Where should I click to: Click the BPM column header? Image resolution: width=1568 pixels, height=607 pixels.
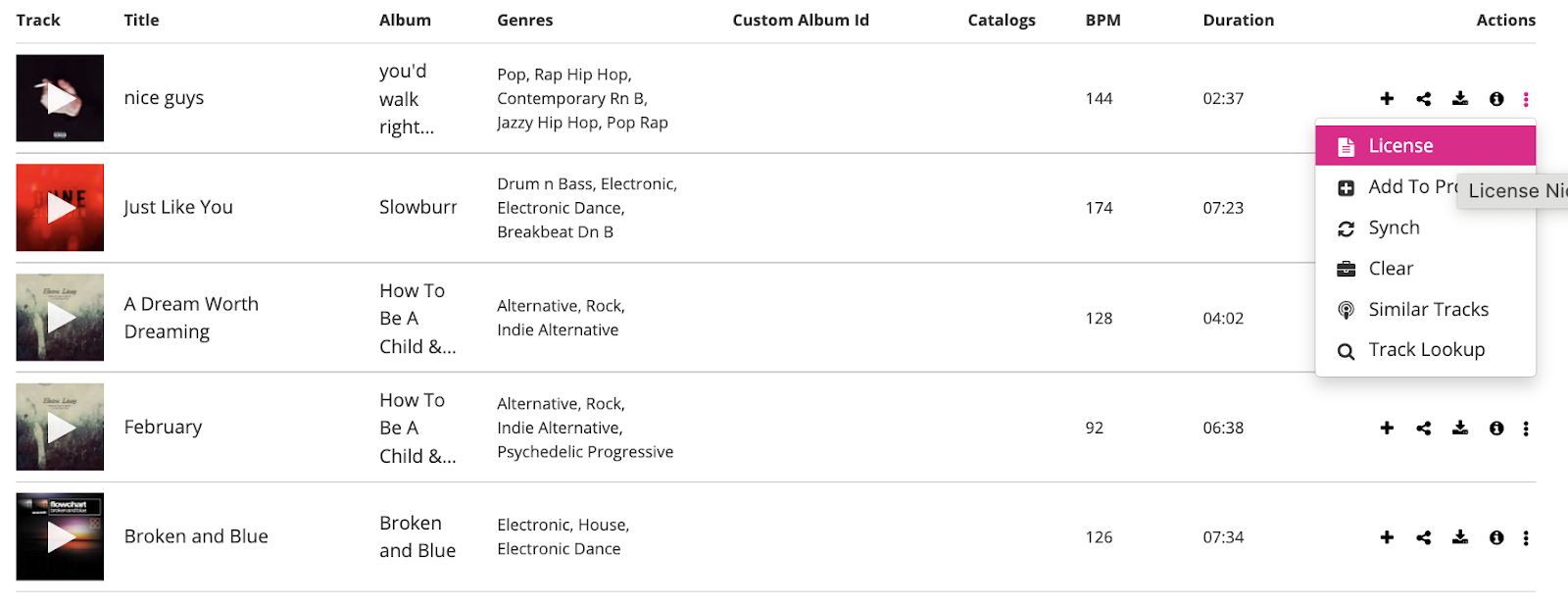click(x=1102, y=20)
